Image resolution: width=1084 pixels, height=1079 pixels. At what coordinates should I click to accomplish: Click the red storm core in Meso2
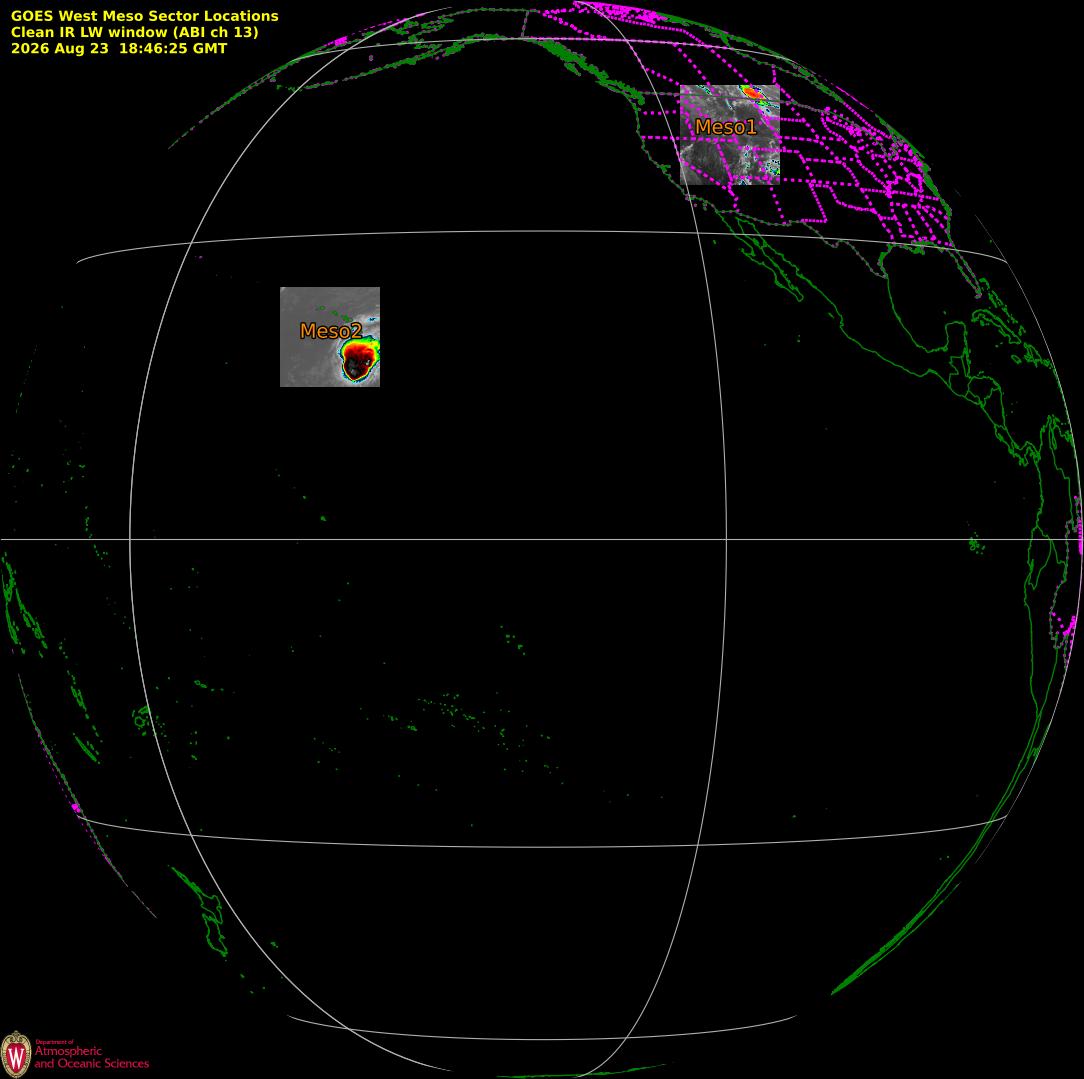click(x=359, y=359)
